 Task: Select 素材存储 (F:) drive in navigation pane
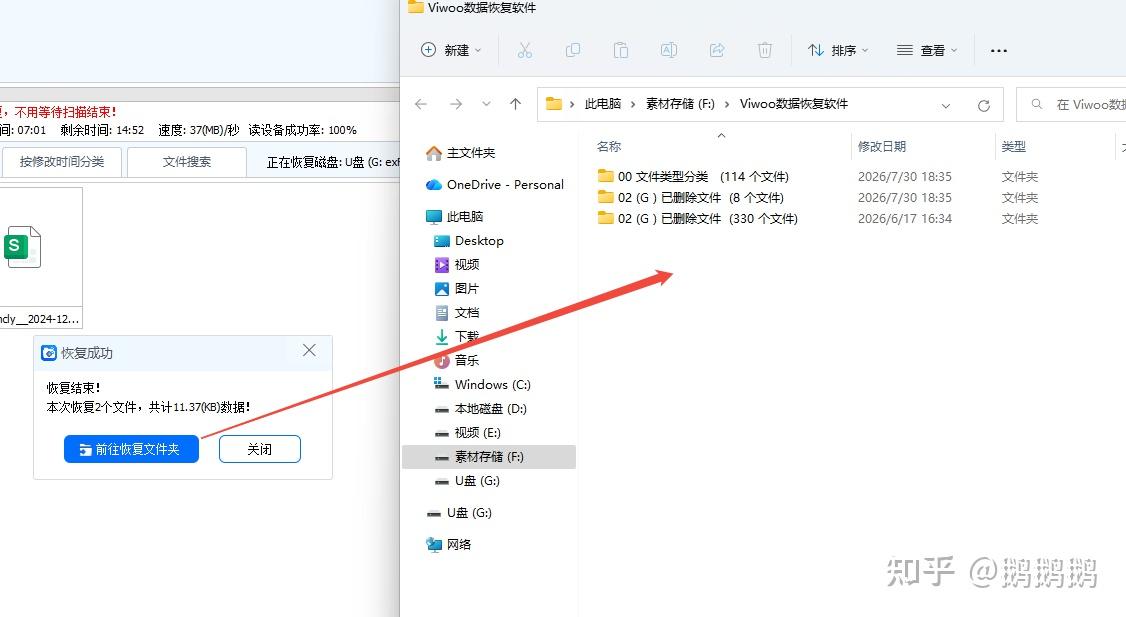click(489, 457)
